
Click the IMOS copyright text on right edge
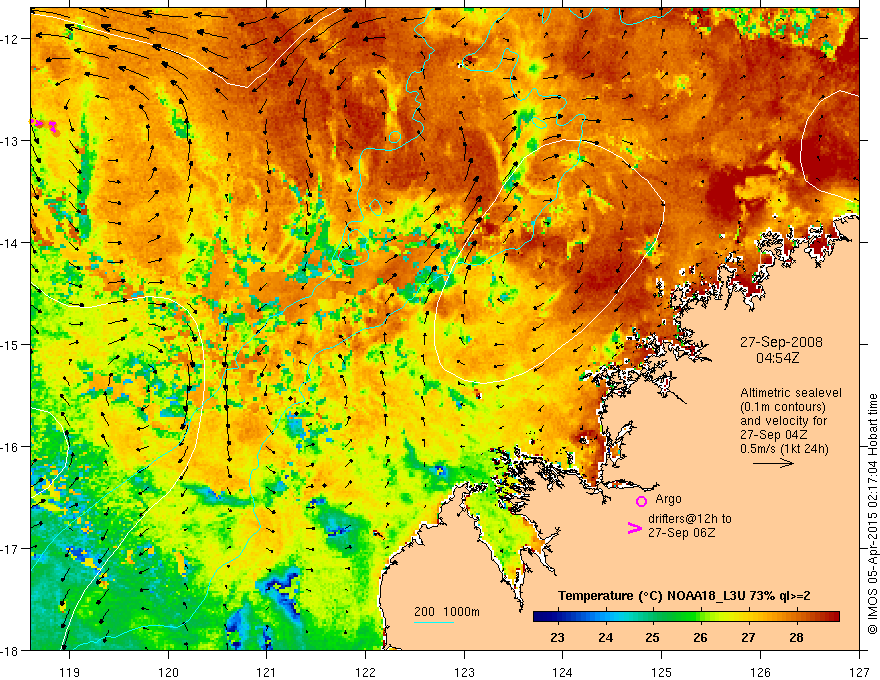[x=872, y=514]
